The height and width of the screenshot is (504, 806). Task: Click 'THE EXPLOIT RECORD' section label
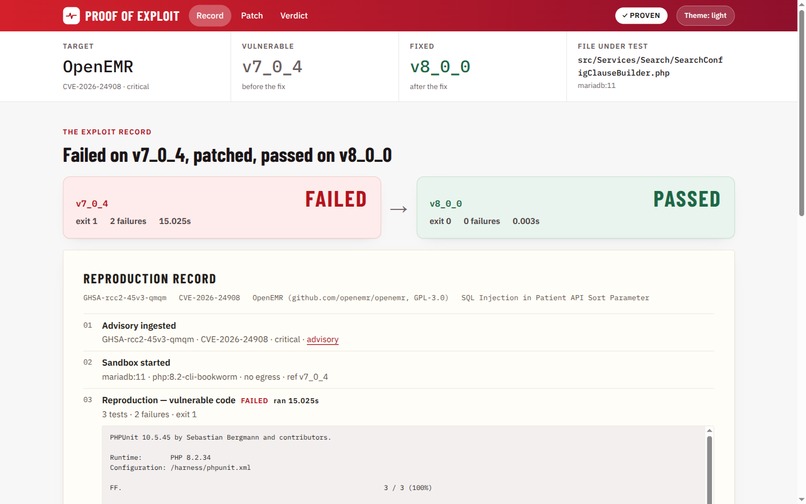click(107, 132)
